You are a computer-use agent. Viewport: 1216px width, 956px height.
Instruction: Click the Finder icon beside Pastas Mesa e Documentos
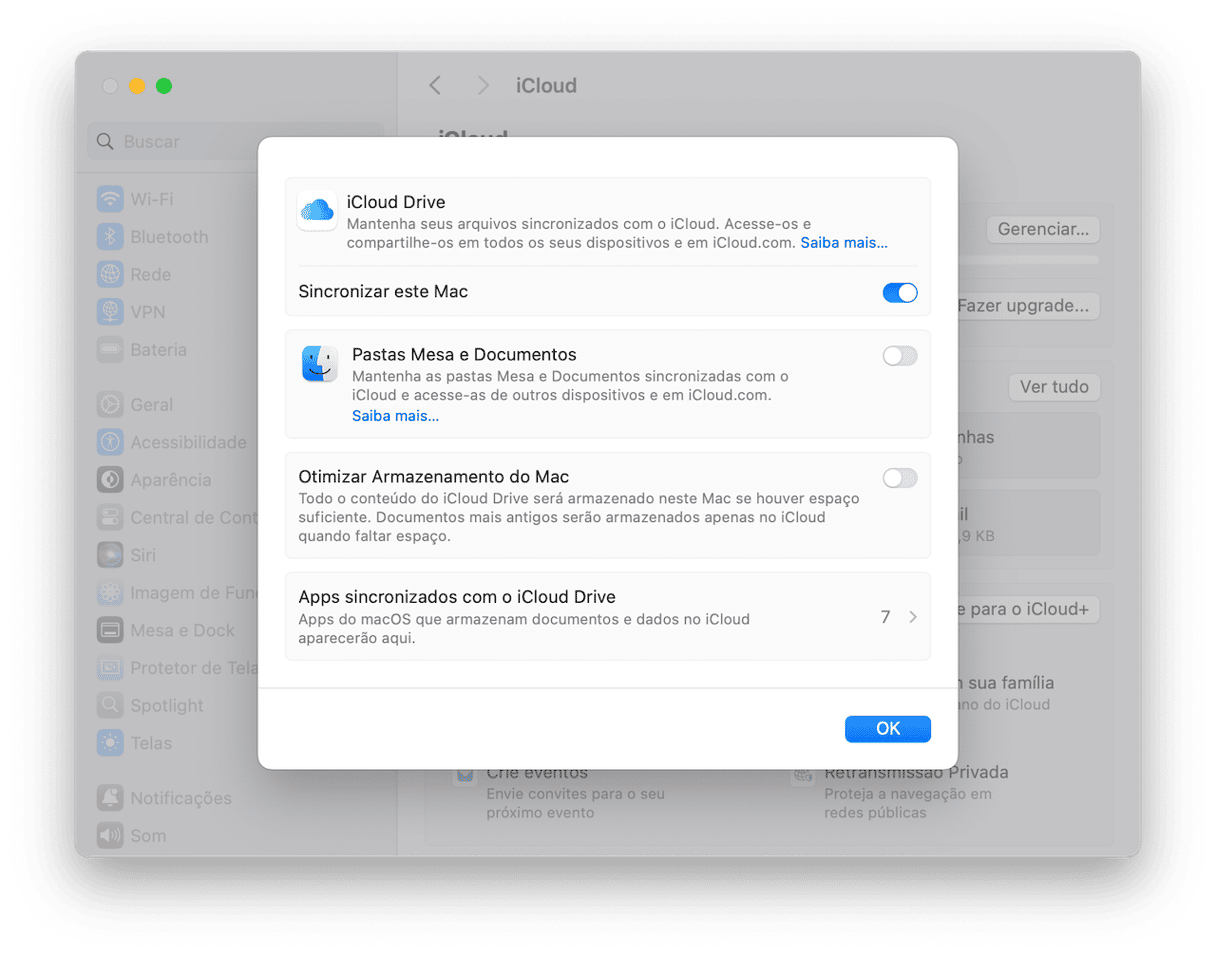(x=320, y=364)
